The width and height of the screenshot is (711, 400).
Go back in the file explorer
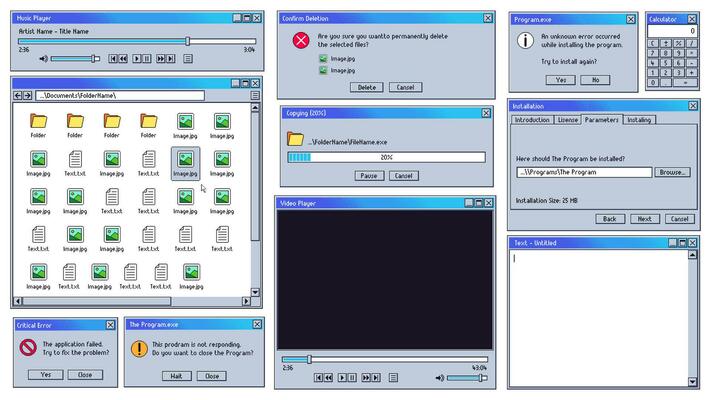click(18, 96)
